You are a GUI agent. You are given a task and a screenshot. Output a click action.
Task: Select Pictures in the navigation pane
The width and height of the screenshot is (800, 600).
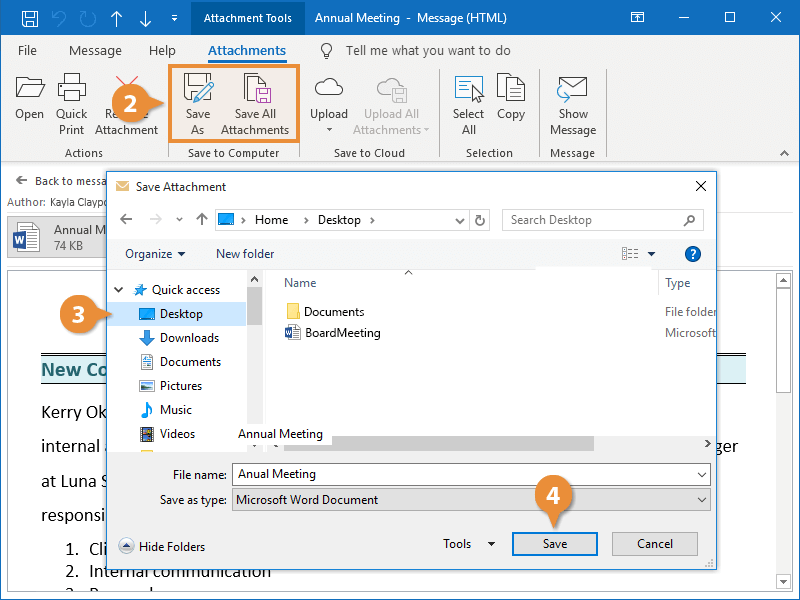click(170, 386)
